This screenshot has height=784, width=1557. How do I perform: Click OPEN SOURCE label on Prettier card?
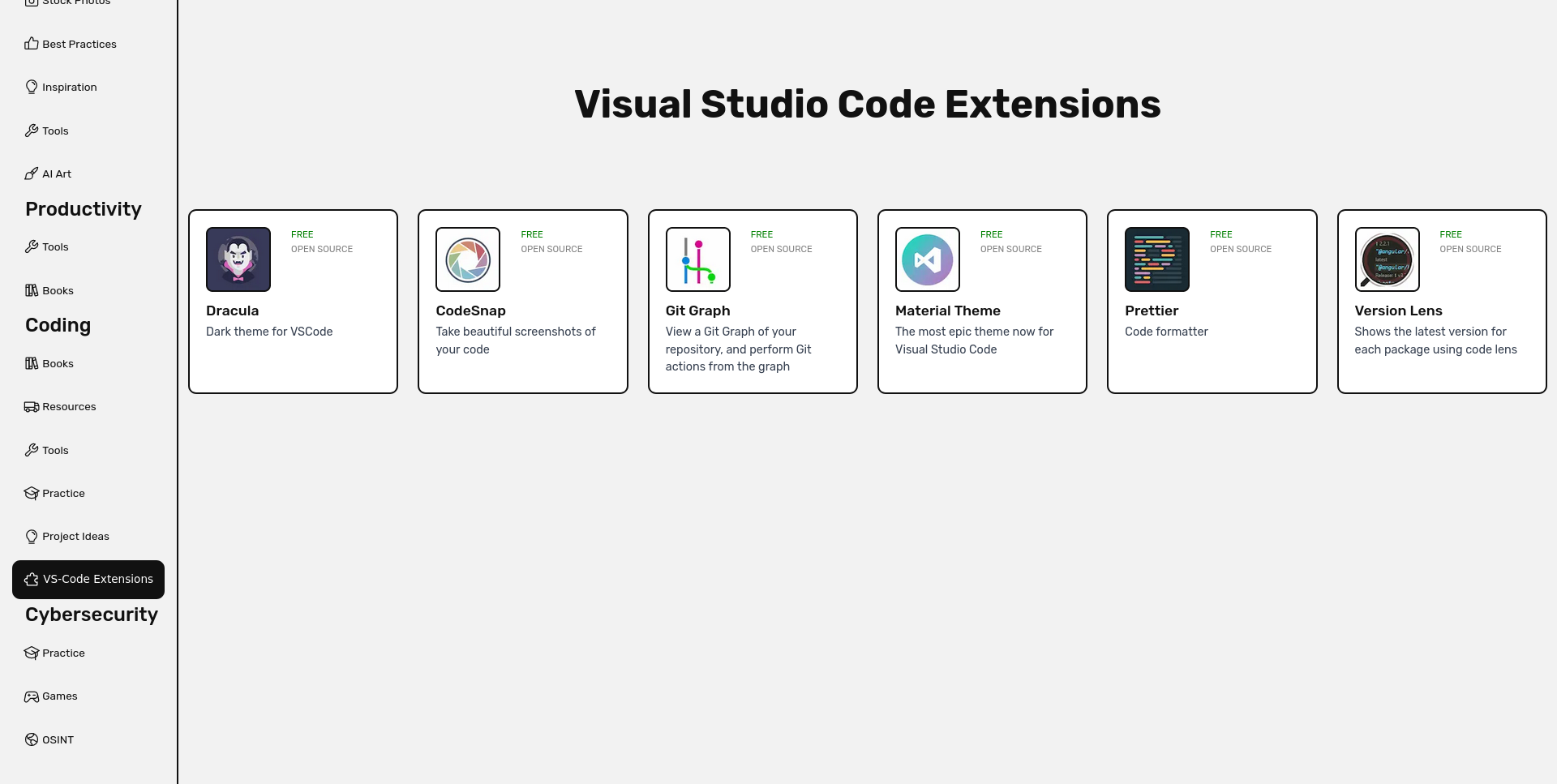coord(1241,249)
